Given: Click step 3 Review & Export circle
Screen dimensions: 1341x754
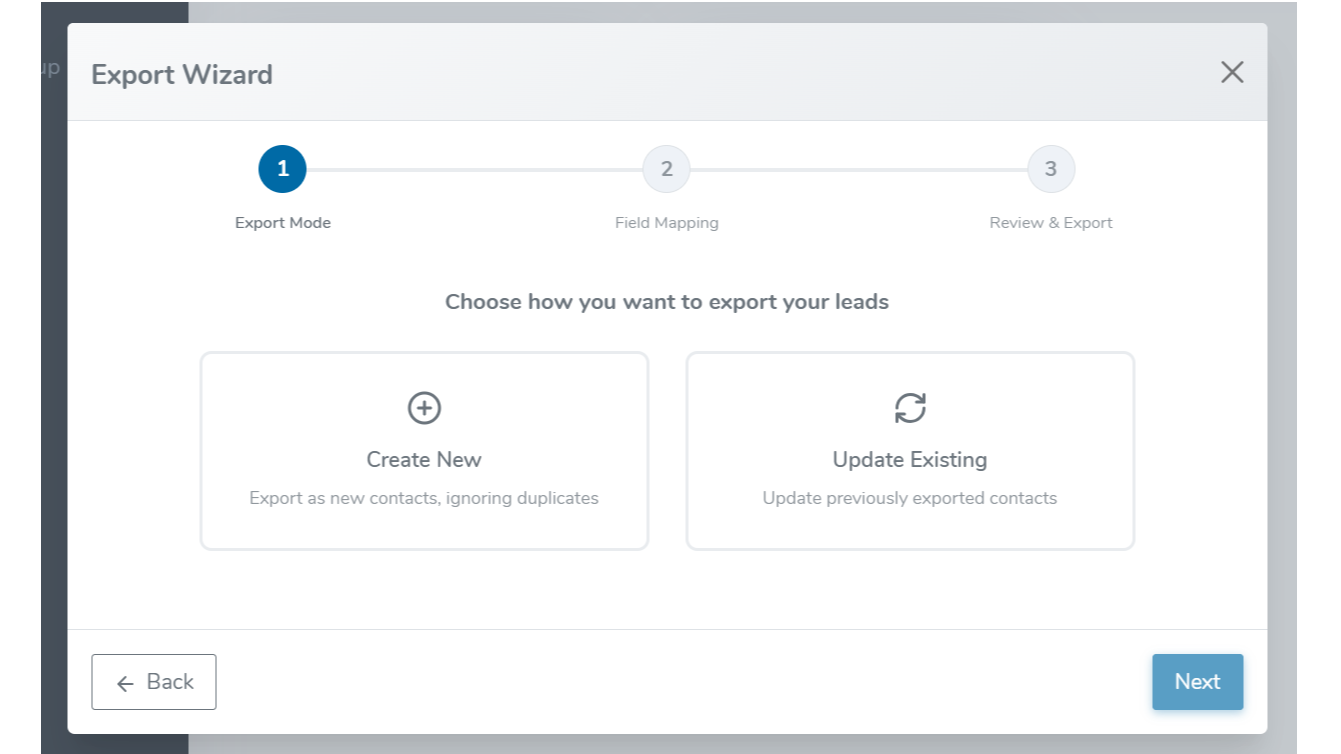Looking at the screenshot, I should click(1050, 168).
